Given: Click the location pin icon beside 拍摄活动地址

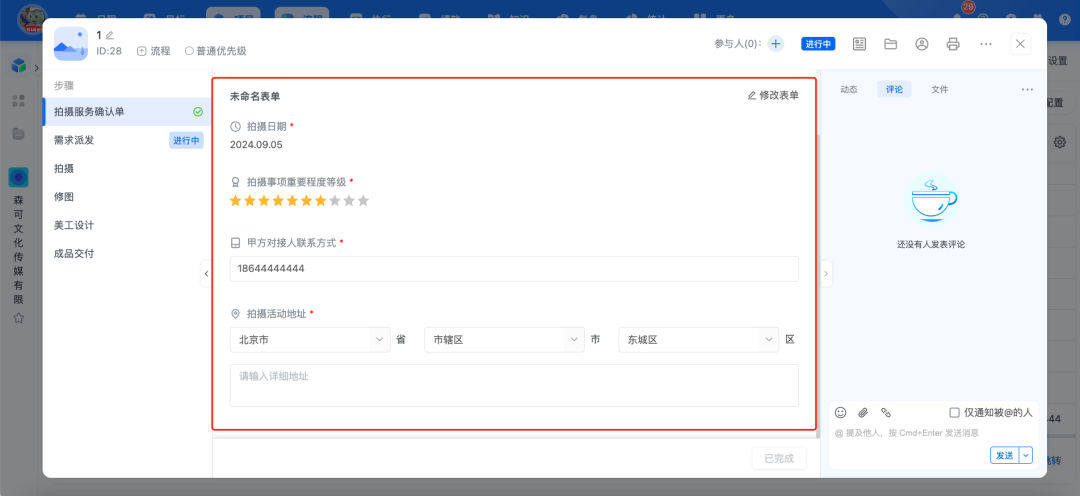Looking at the screenshot, I should [x=236, y=314].
